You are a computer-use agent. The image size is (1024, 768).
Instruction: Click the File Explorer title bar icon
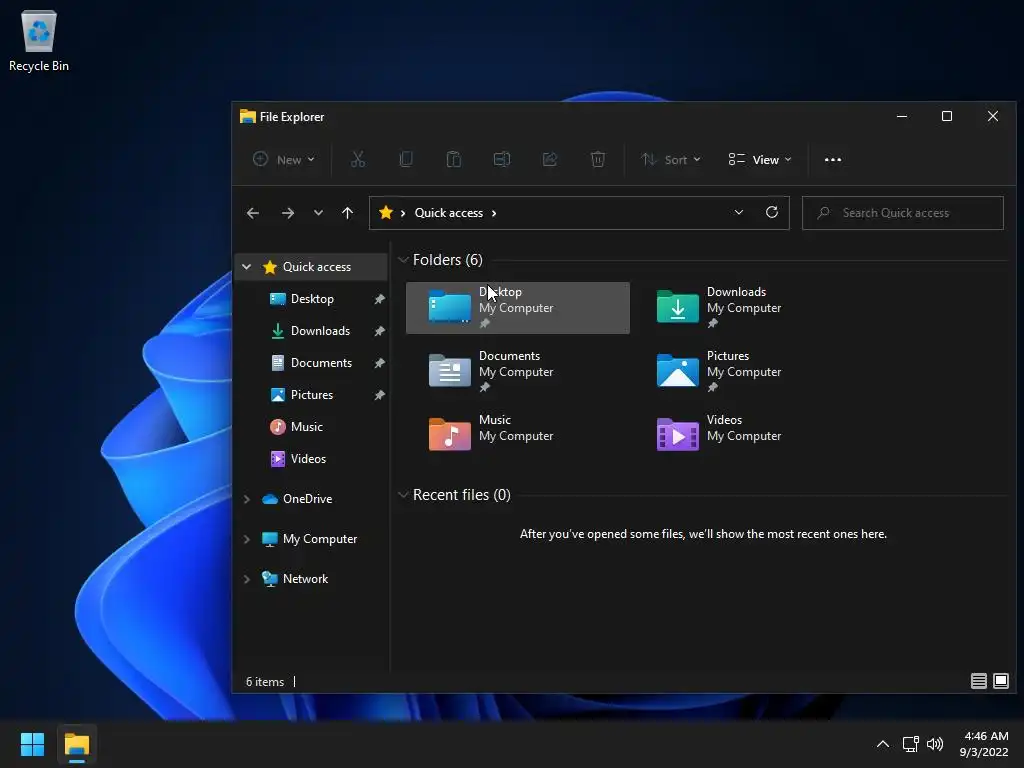[248, 116]
